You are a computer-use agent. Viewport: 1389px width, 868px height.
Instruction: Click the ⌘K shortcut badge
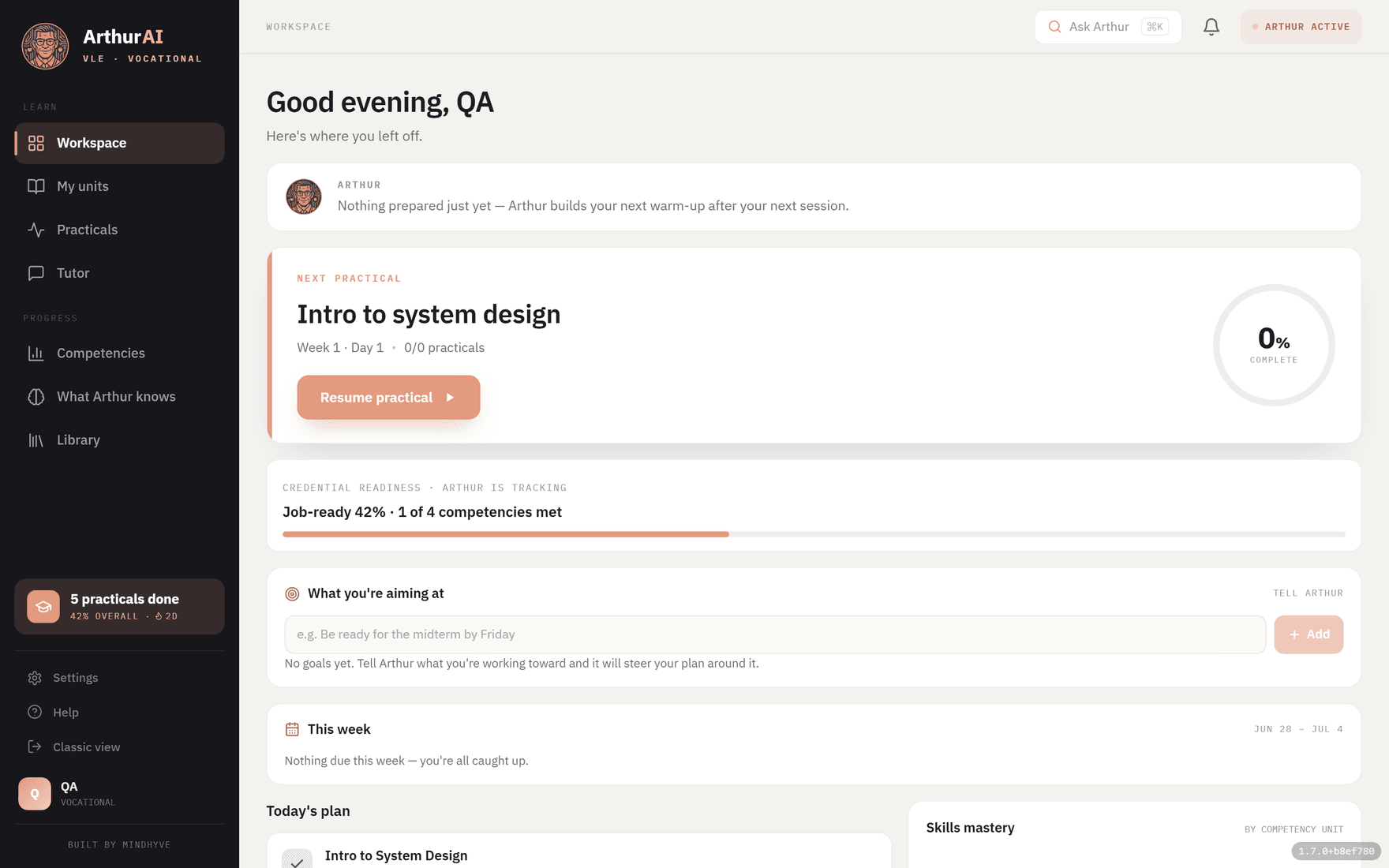[1155, 27]
